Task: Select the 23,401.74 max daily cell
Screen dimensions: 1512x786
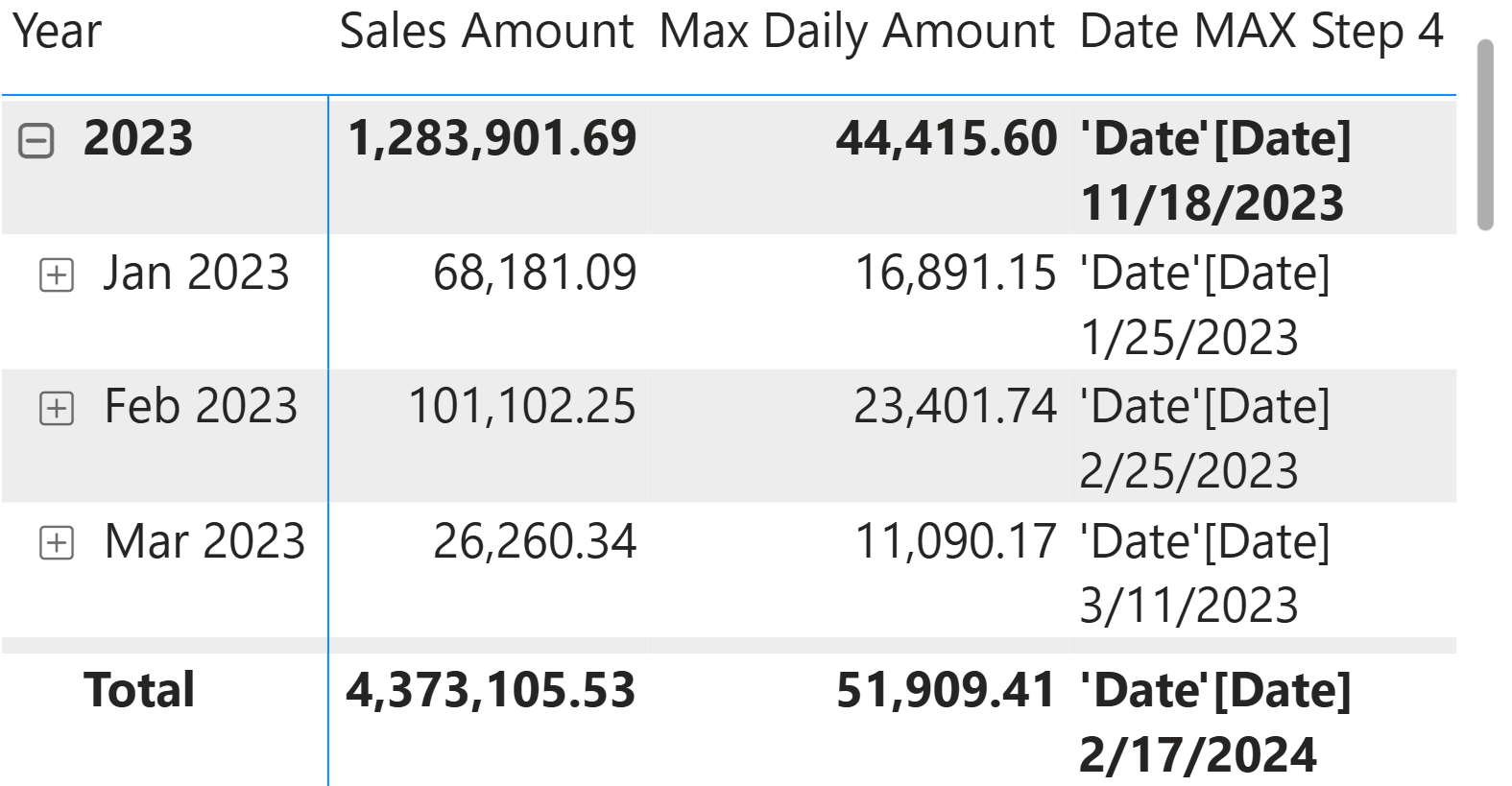Action: tap(955, 406)
